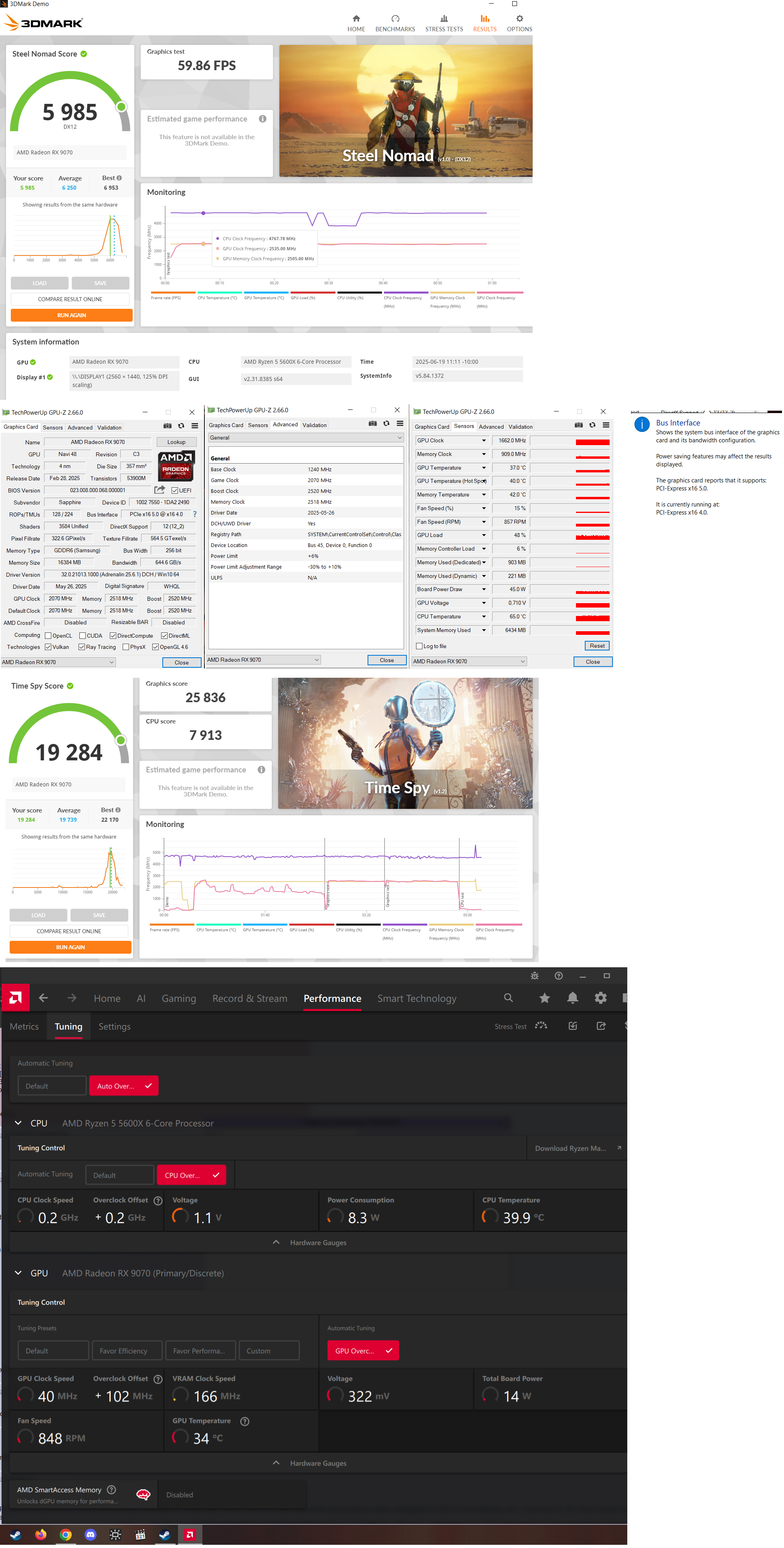Show info for Estimated game performance under Steel Nomad
This screenshot has height=1548, width=784.
[263, 119]
